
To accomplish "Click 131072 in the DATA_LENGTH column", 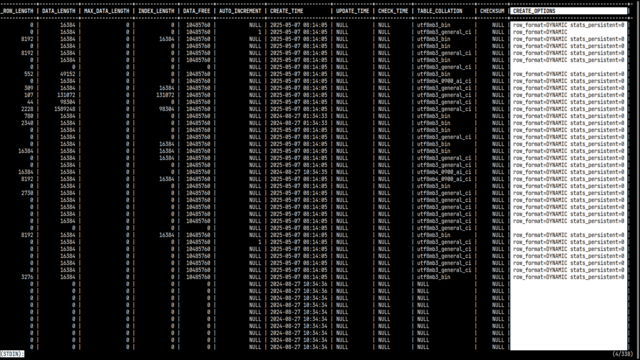I will click(66, 95).
